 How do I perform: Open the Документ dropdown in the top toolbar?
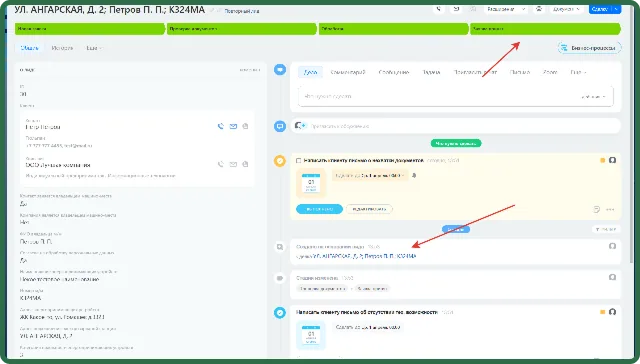567,9
